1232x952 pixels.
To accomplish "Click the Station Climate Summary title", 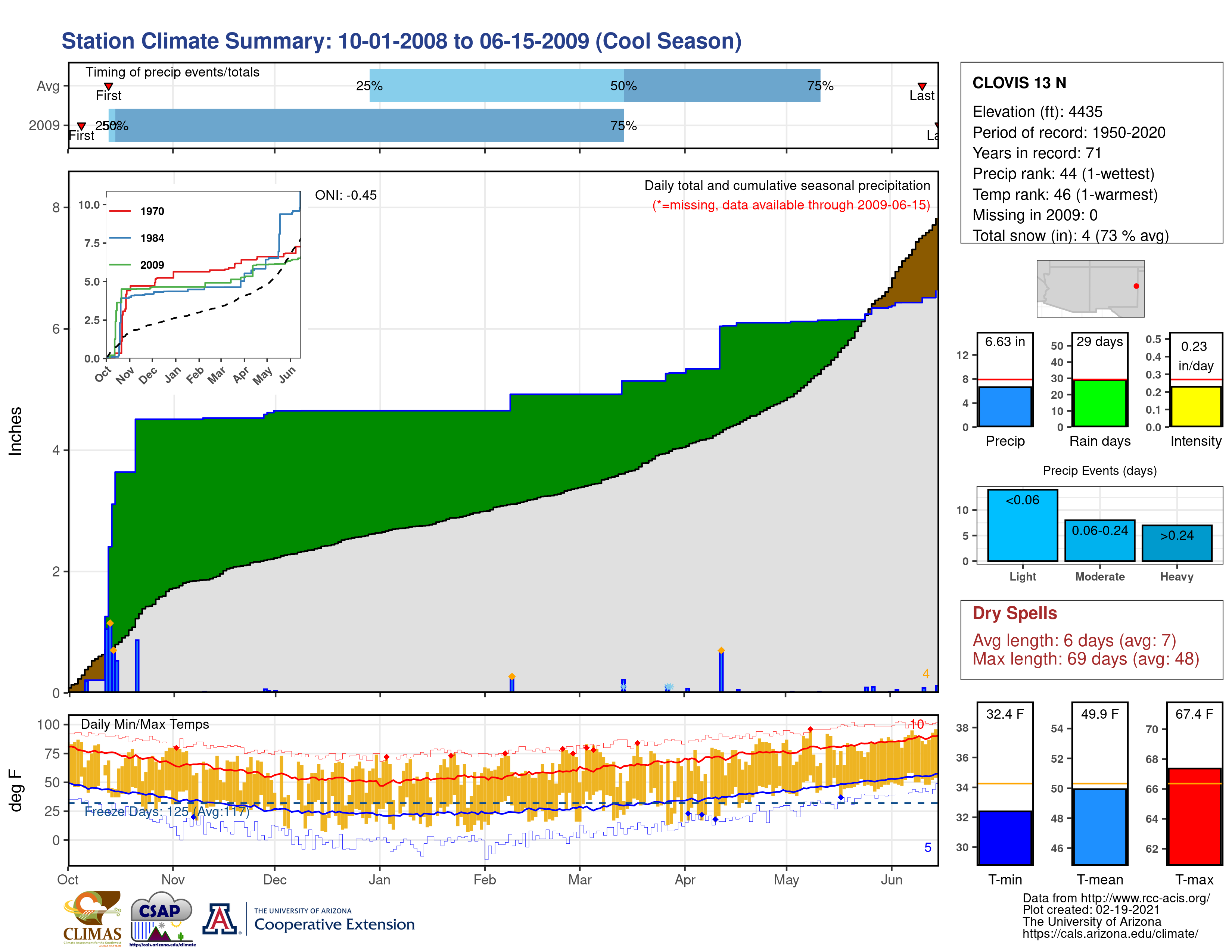I will point(401,41).
